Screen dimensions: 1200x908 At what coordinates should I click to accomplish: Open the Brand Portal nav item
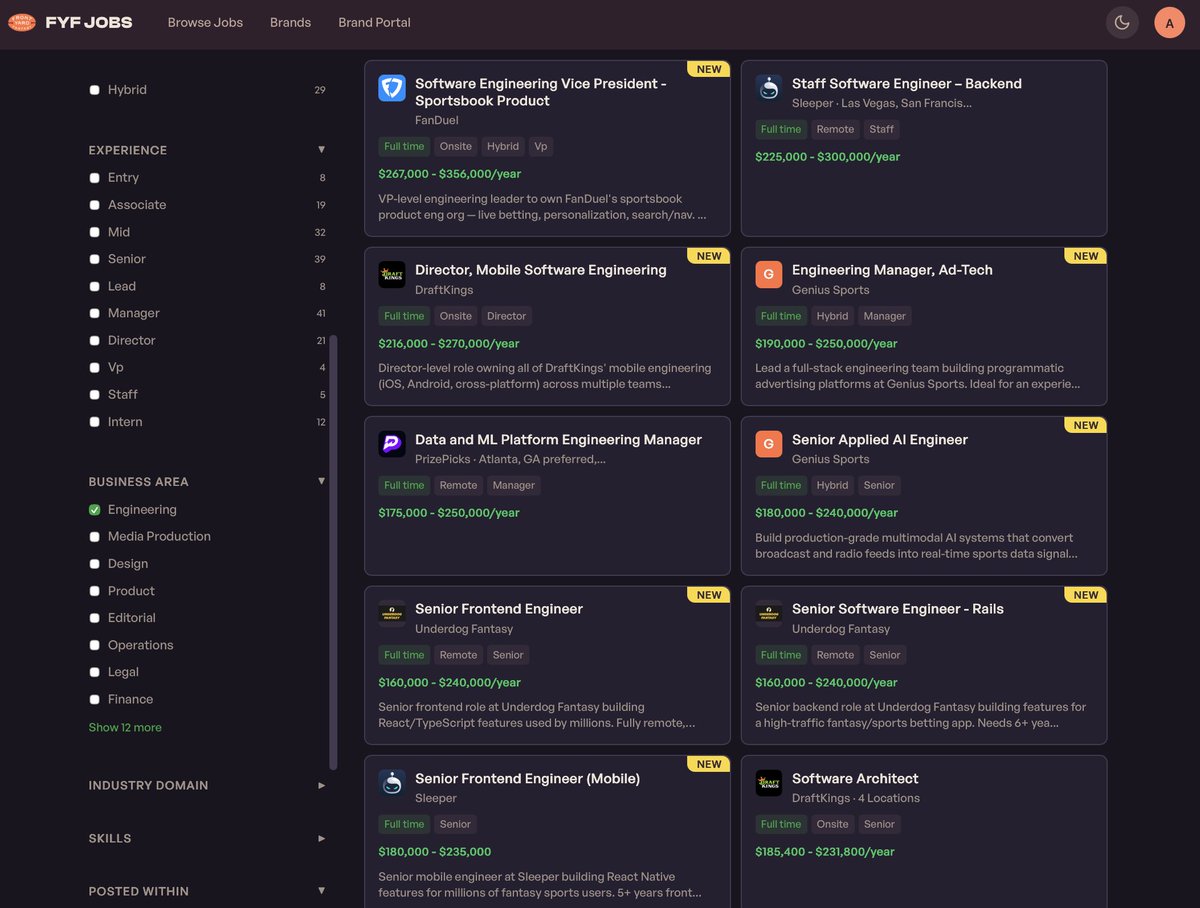pos(374,23)
